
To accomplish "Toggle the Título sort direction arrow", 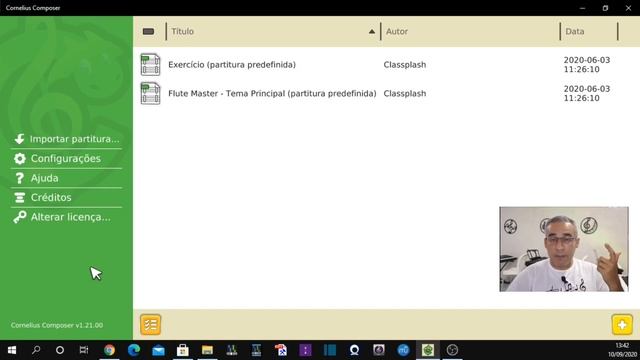I will point(372,31).
